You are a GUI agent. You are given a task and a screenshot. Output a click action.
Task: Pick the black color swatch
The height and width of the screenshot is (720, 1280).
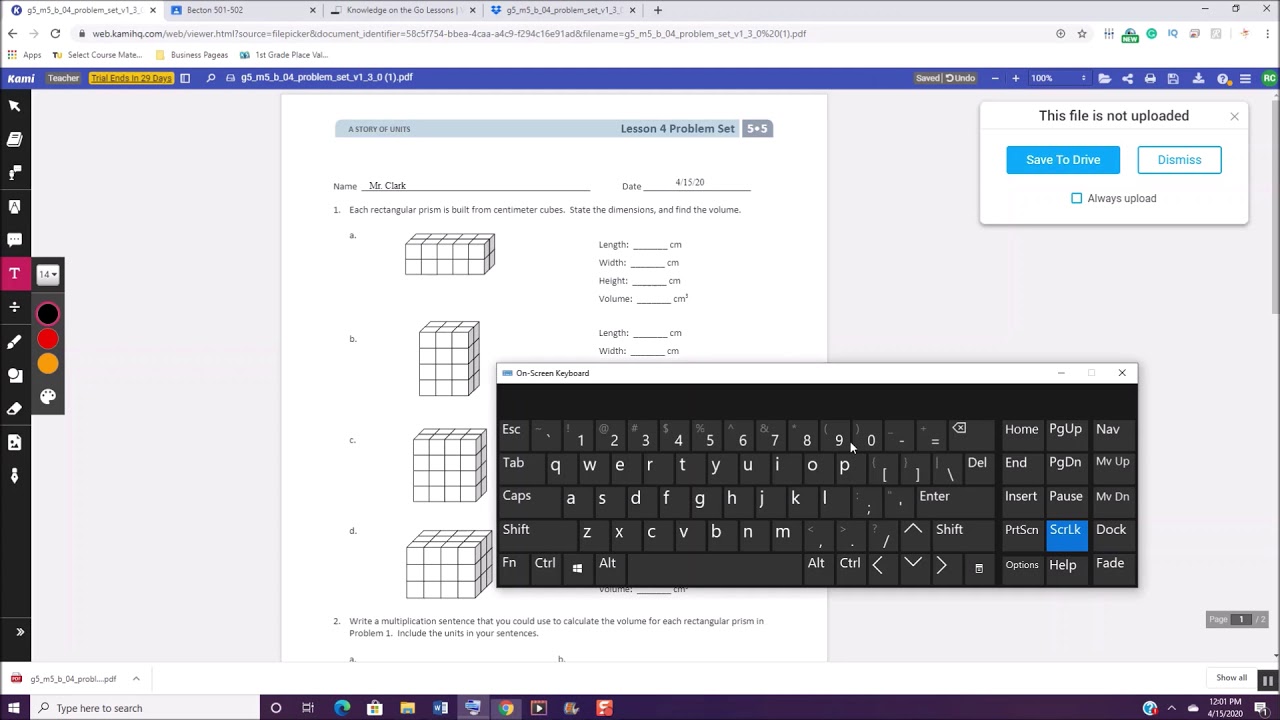(x=48, y=315)
